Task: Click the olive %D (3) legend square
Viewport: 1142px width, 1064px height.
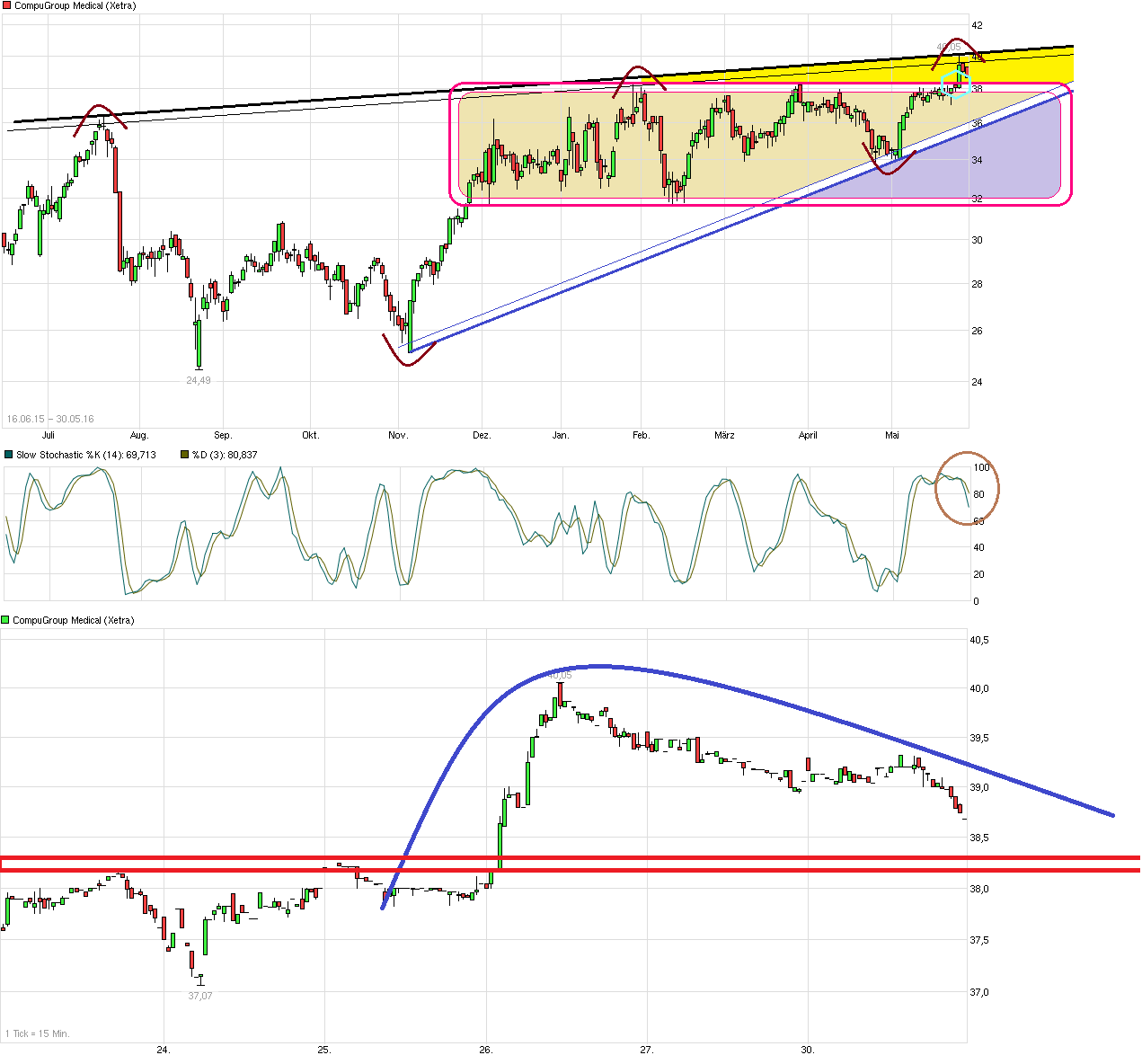Action: click(x=184, y=455)
